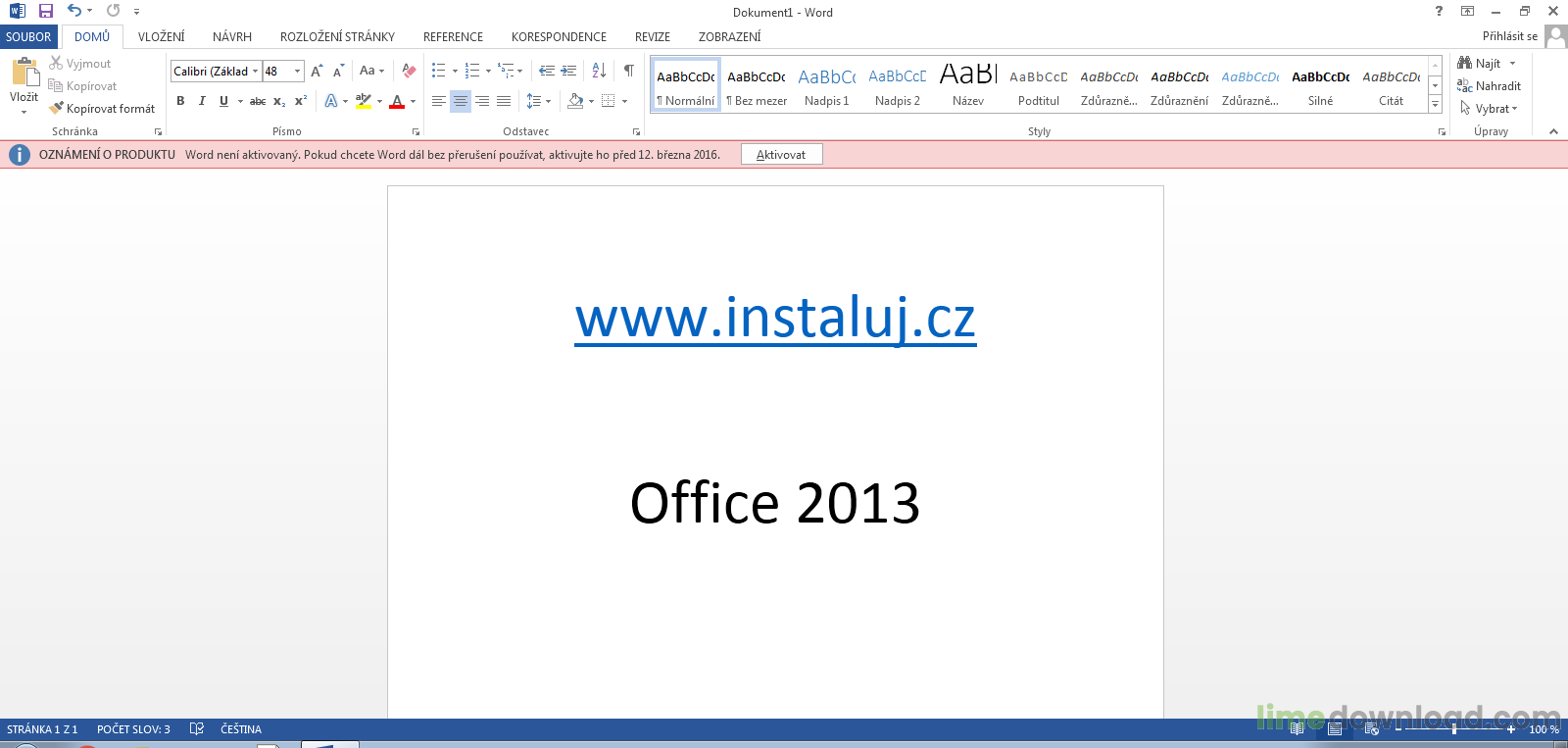This screenshot has height=748, width=1568.
Task: Switch to Web Layout view in status bar
Action: (x=1371, y=729)
